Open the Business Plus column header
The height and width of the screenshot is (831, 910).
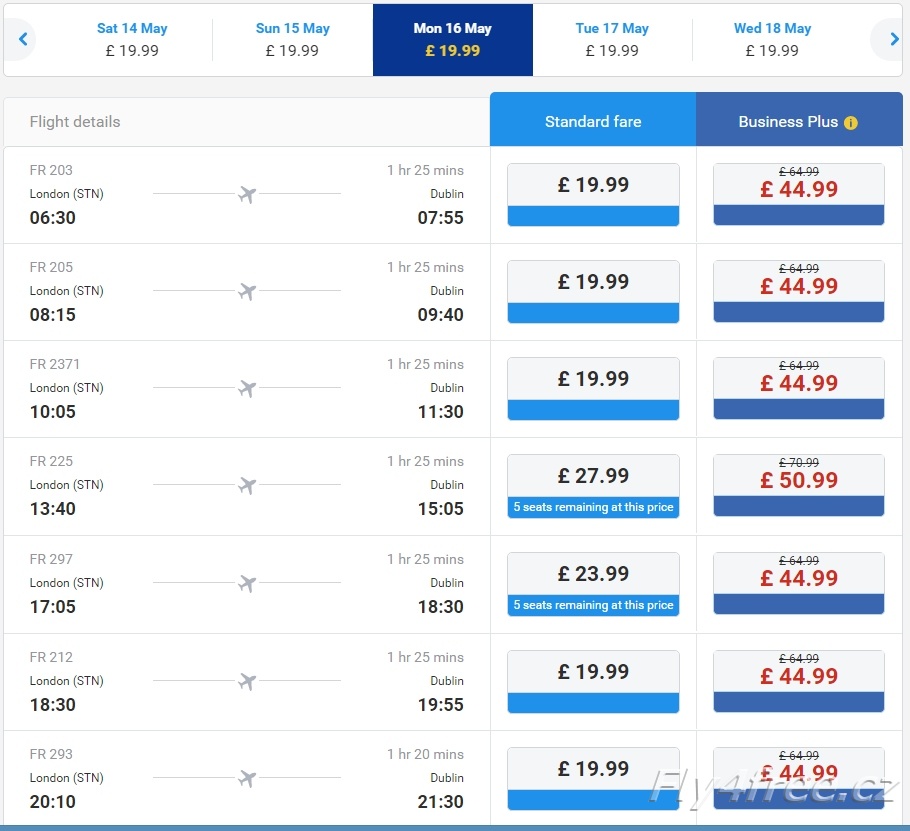[799, 119]
